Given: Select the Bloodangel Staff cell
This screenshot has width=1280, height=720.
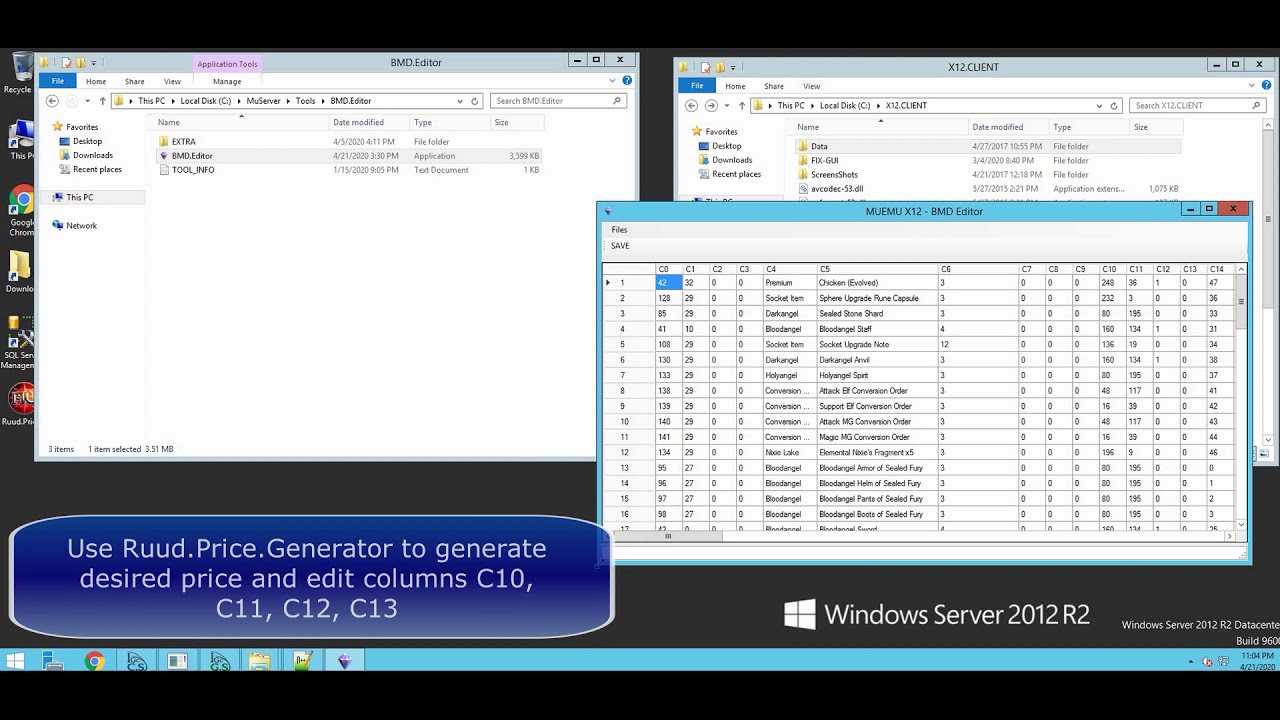Looking at the screenshot, I should pos(876,329).
